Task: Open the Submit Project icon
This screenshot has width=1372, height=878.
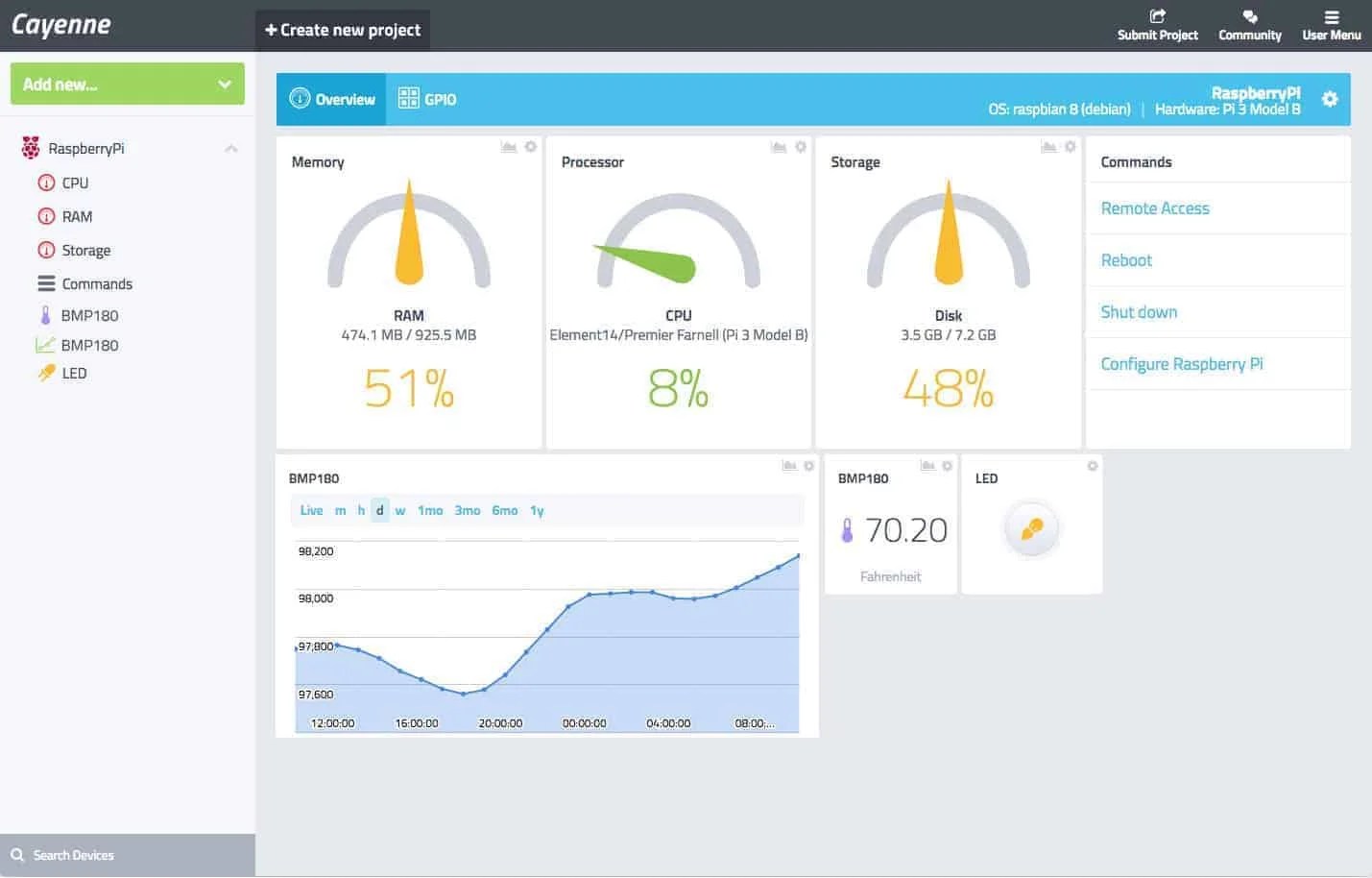Action: coord(1158,15)
